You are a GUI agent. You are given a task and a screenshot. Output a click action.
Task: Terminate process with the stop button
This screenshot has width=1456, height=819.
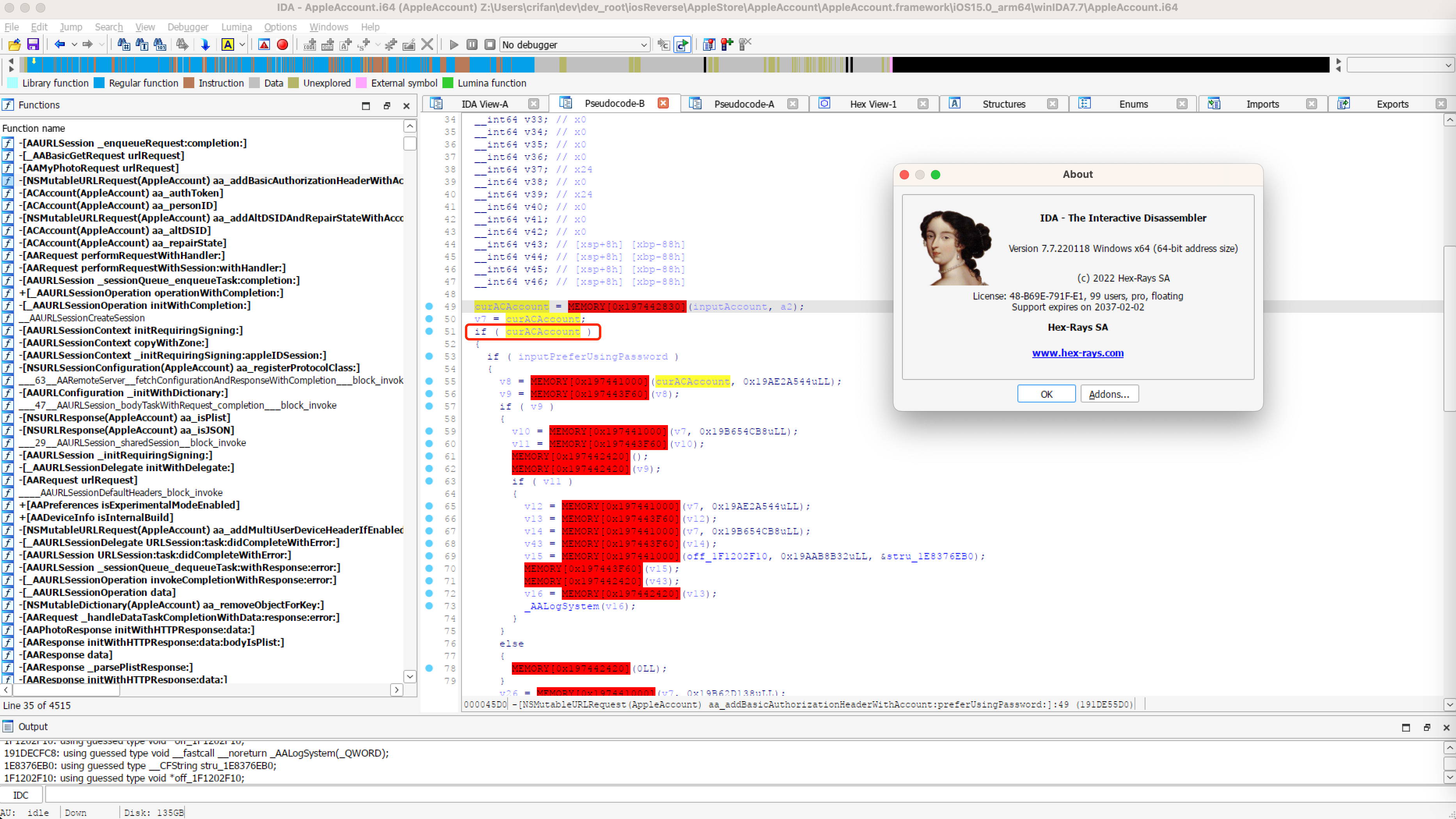coord(490,44)
